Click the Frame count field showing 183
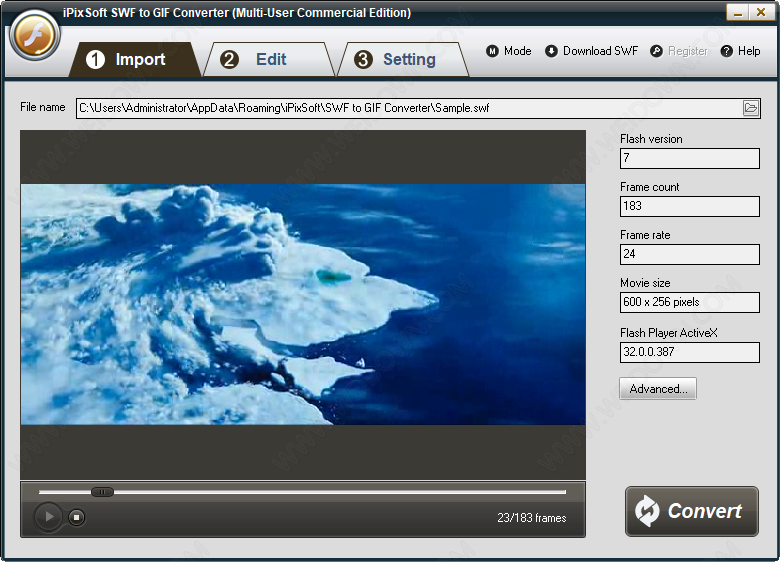The height and width of the screenshot is (562, 780). point(689,206)
